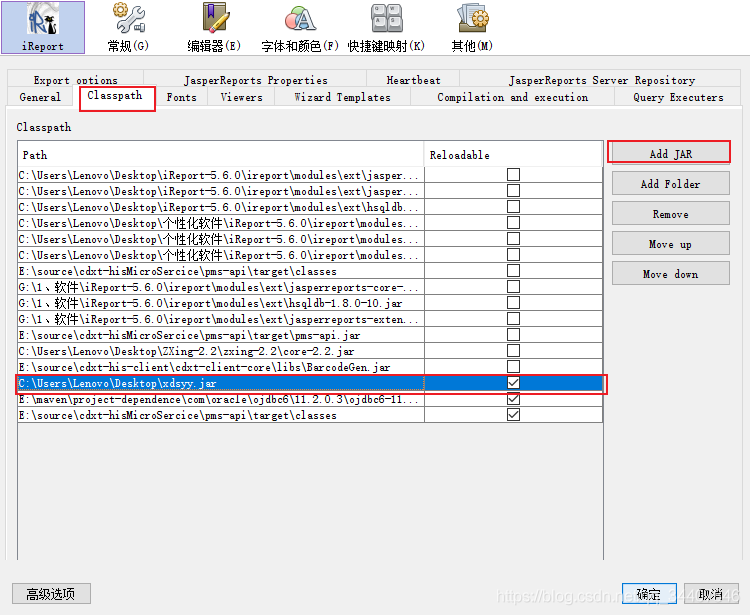This screenshot has width=750, height=615.
Task: Click the Path column header
Action: 221,154
